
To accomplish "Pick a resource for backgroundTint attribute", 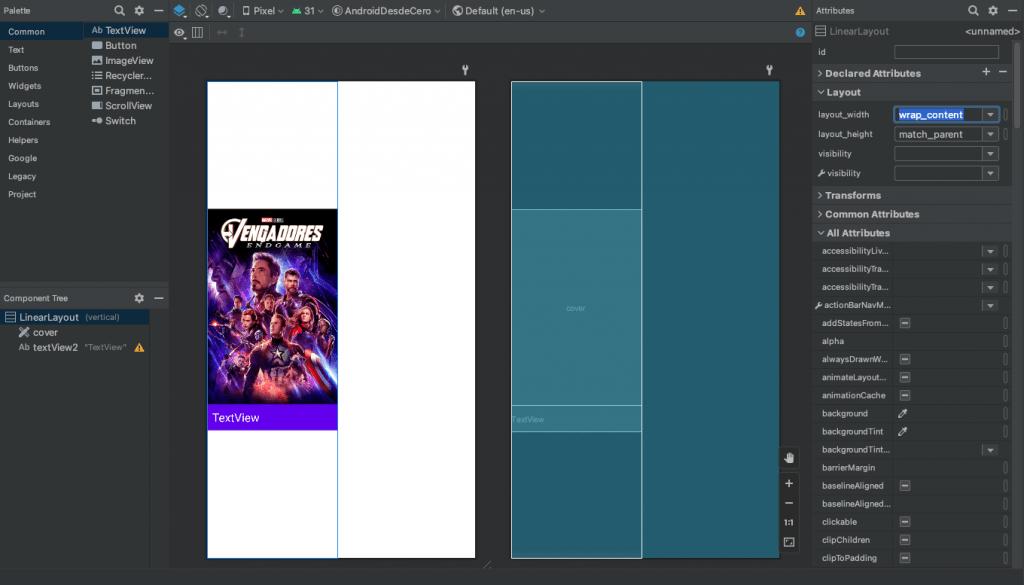I will point(903,432).
